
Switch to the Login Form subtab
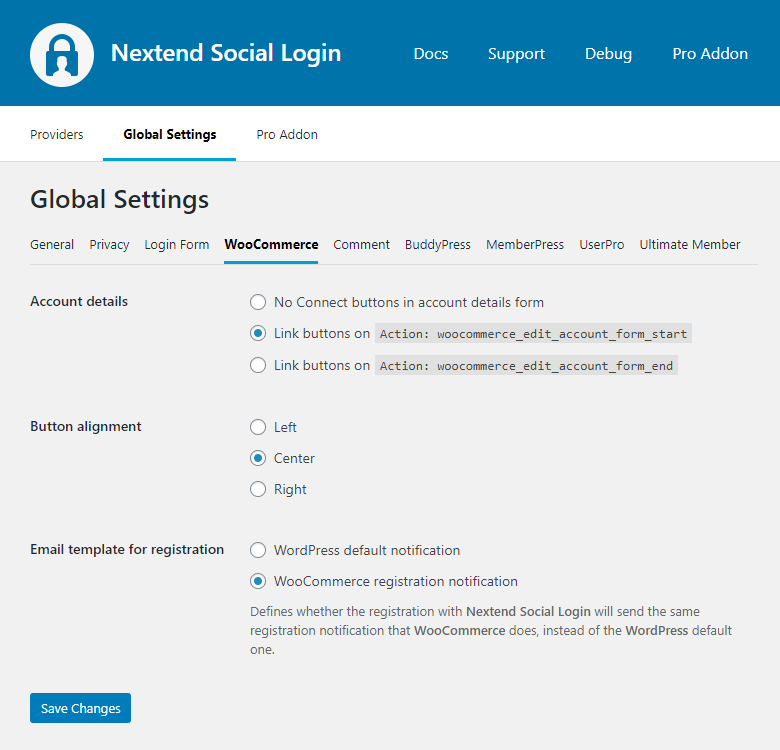pos(177,244)
